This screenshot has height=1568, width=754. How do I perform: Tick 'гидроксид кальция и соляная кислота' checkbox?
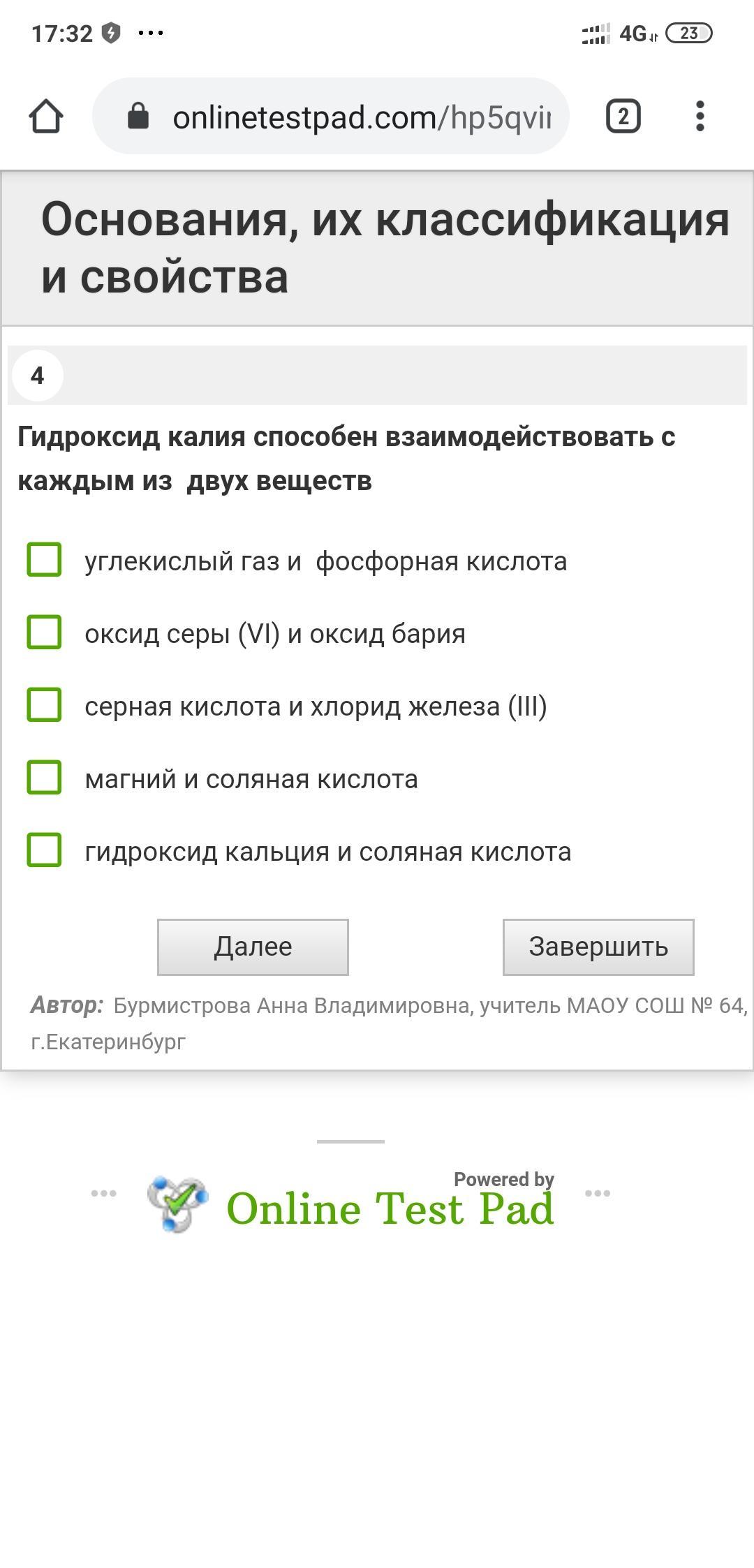[x=44, y=850]
